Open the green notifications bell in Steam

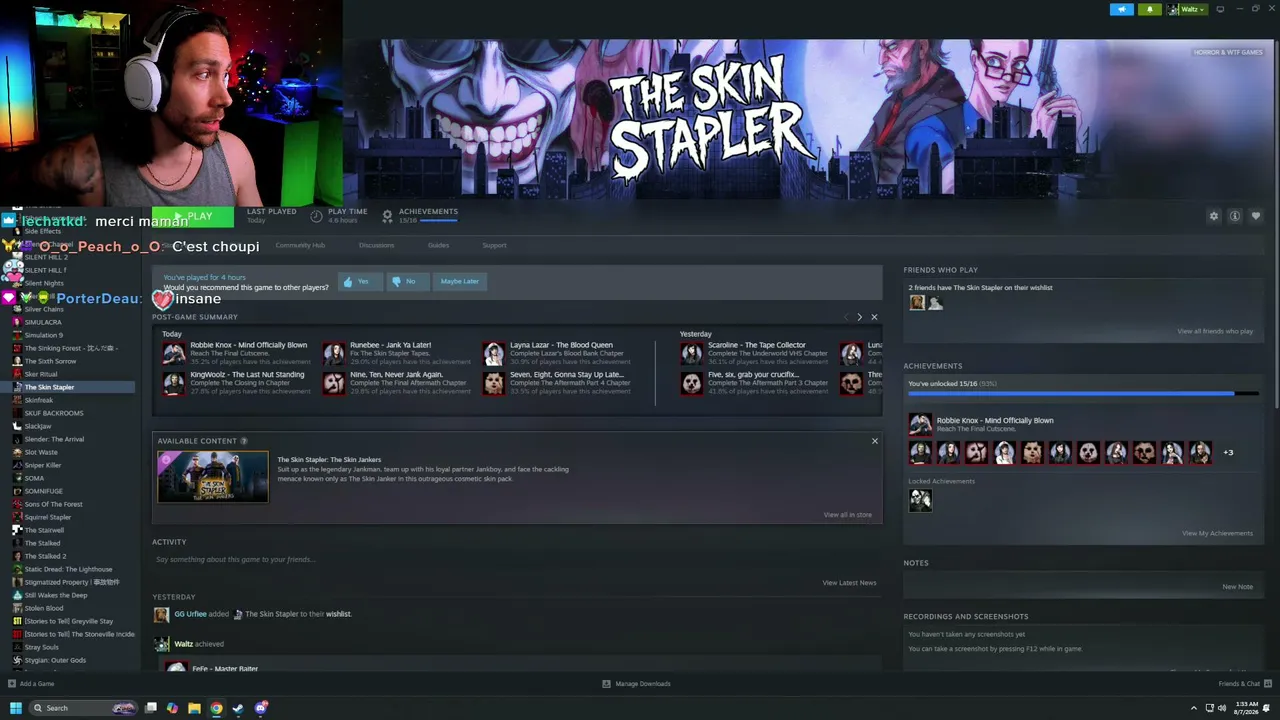click(x=1149, y=9)
